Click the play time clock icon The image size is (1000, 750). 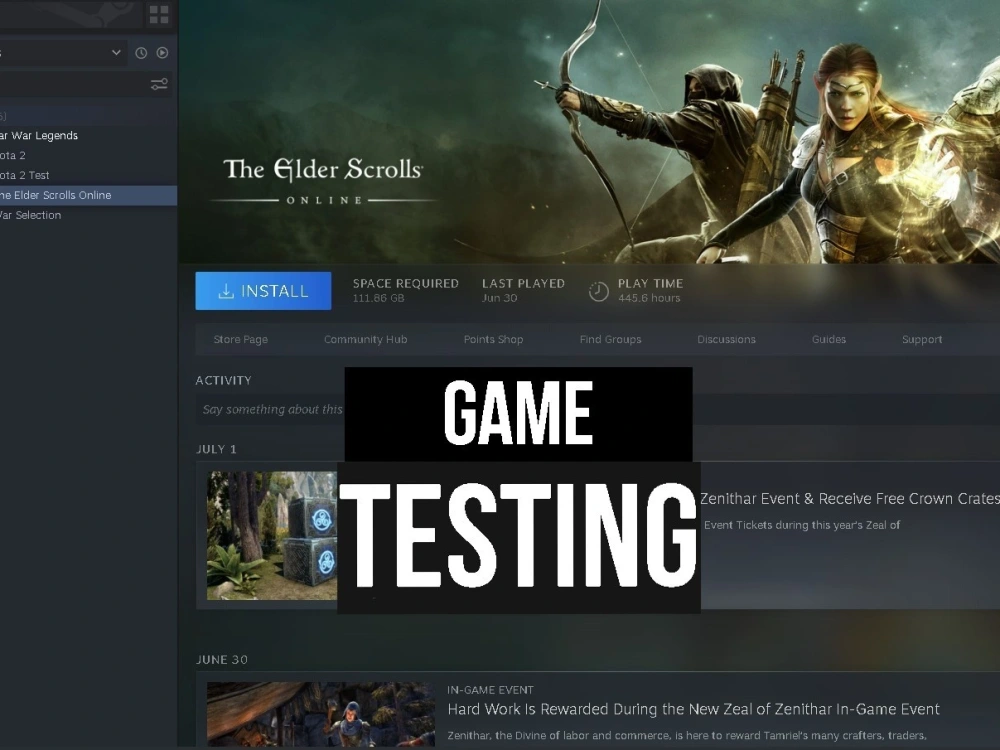click(598, 291)
